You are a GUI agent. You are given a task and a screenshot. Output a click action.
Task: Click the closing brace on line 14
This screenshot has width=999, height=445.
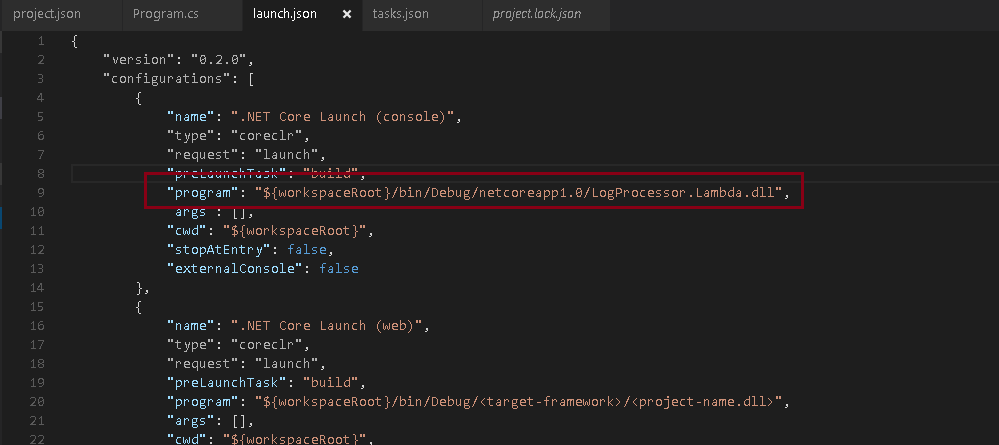[x=139, y=288]
